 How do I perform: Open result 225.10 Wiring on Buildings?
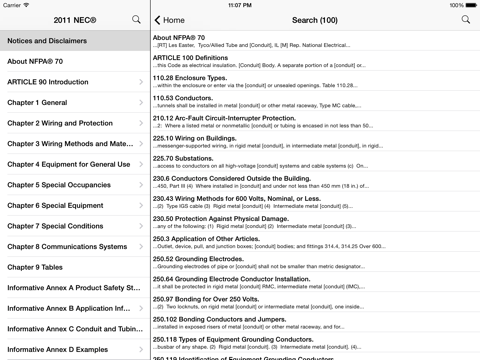tap(316, 141)
